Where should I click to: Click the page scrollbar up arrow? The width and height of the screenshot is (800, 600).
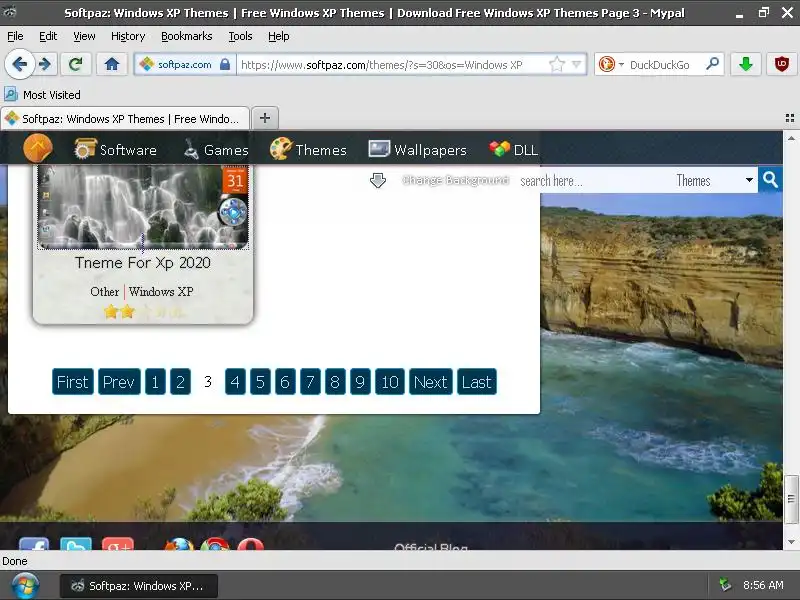(791, 138)
